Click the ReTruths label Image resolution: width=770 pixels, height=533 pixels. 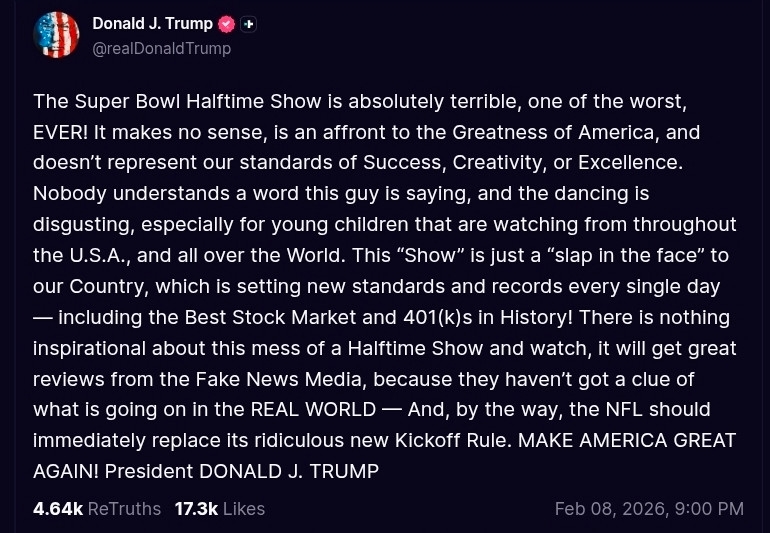click(x=124, y=509)
